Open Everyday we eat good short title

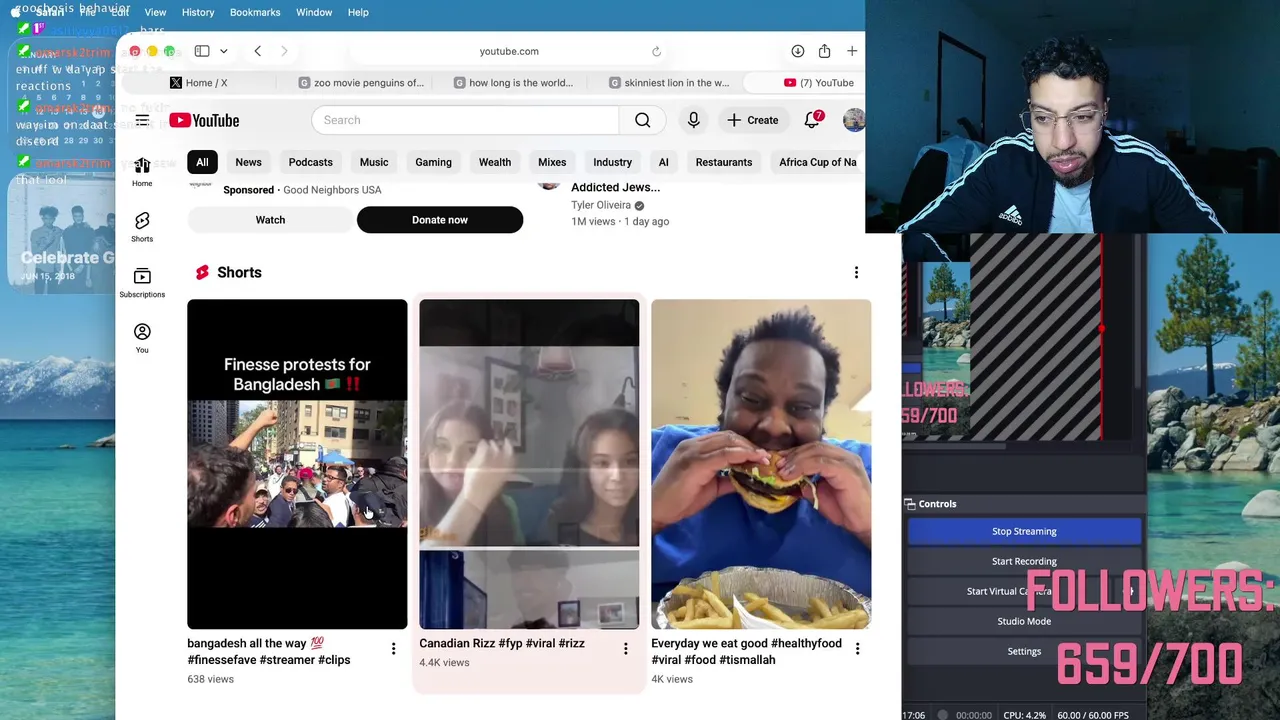coord(746,651)
